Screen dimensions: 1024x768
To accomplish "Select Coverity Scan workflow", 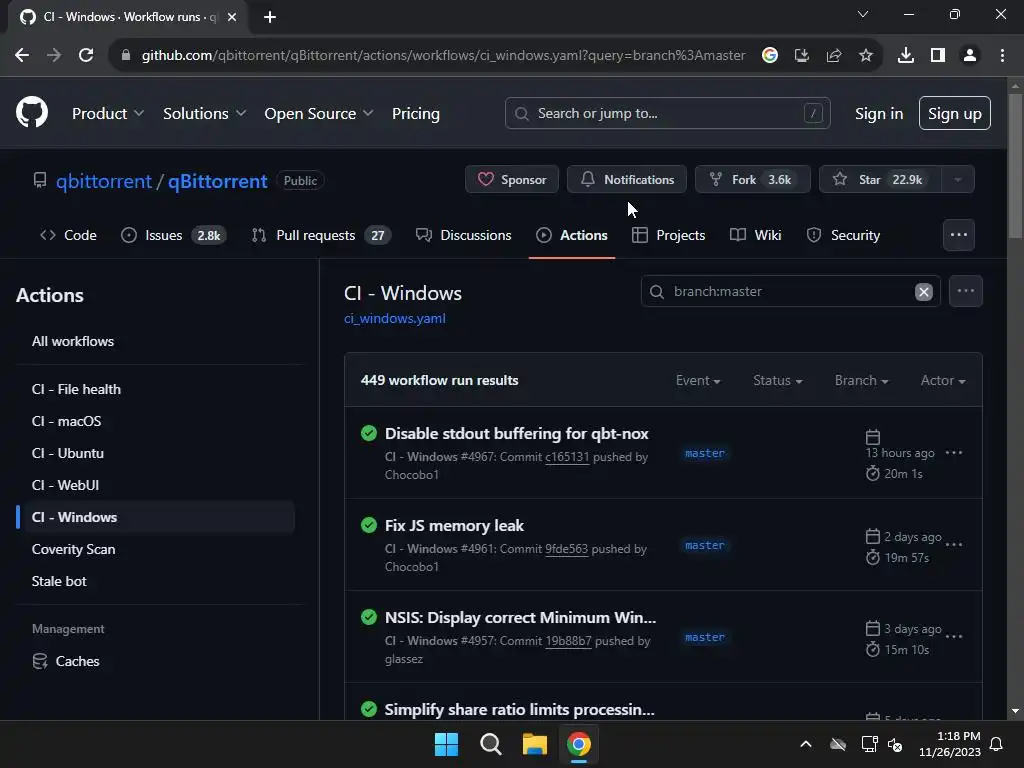I will coord(73,549).
